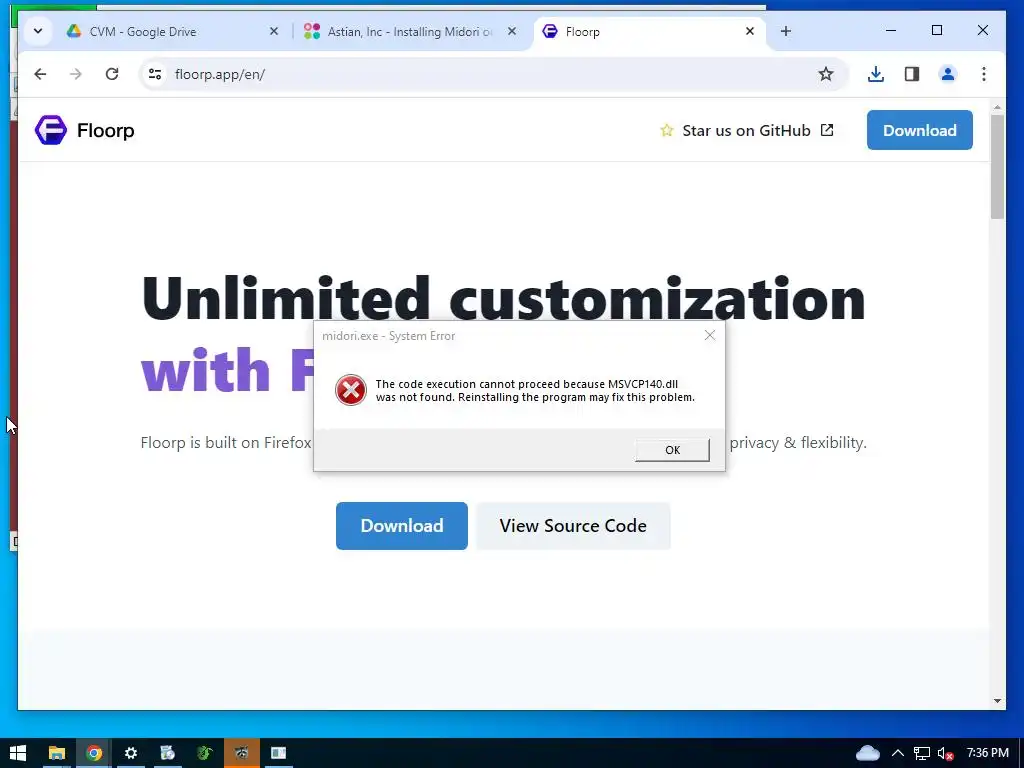Open File Explorer from the taskbar
The image size is (1024, 768).
(57, 753)
